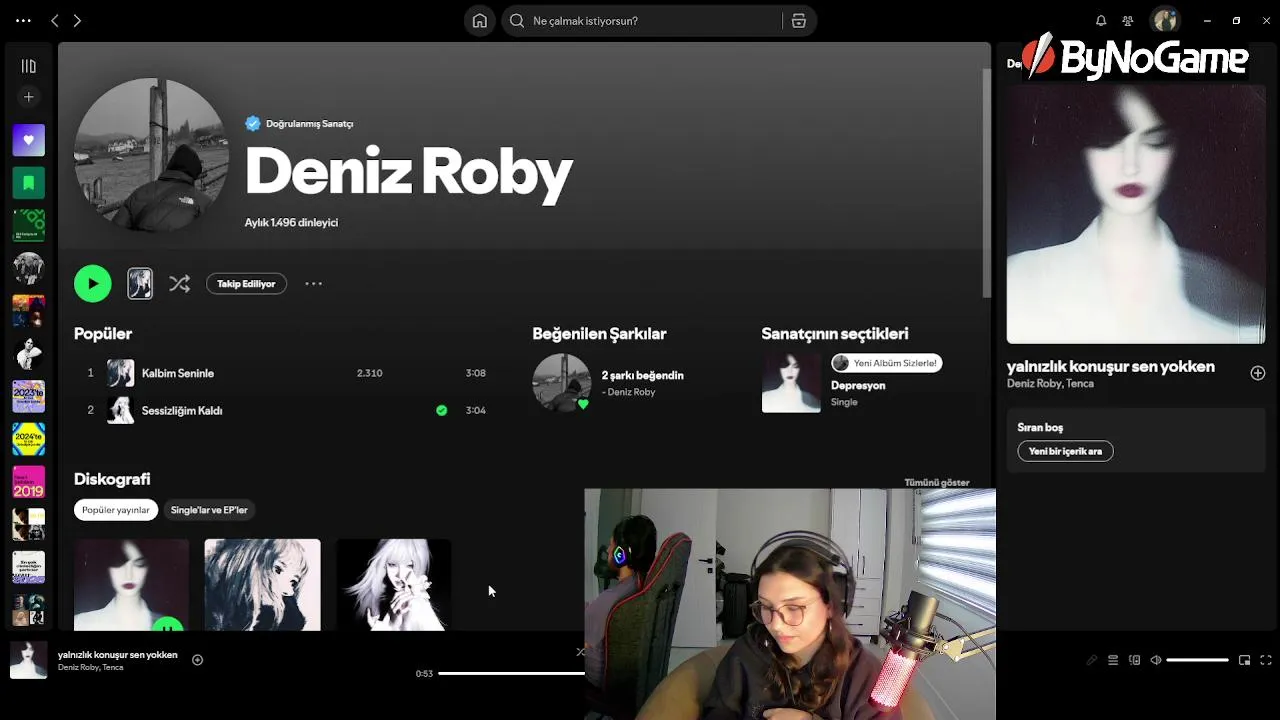Screen dimensions: 1280x720
Task: Click 'Aylık 1.496 dinleyici' text
Action: (x=291, y=222)
